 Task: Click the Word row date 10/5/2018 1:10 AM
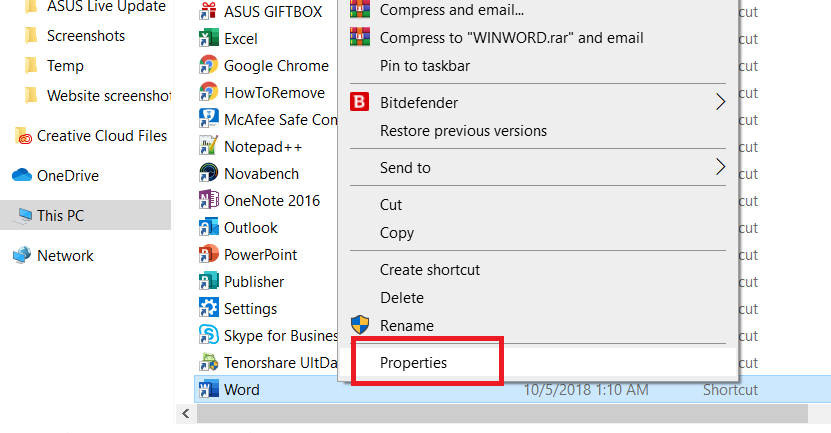click(586, 390)
